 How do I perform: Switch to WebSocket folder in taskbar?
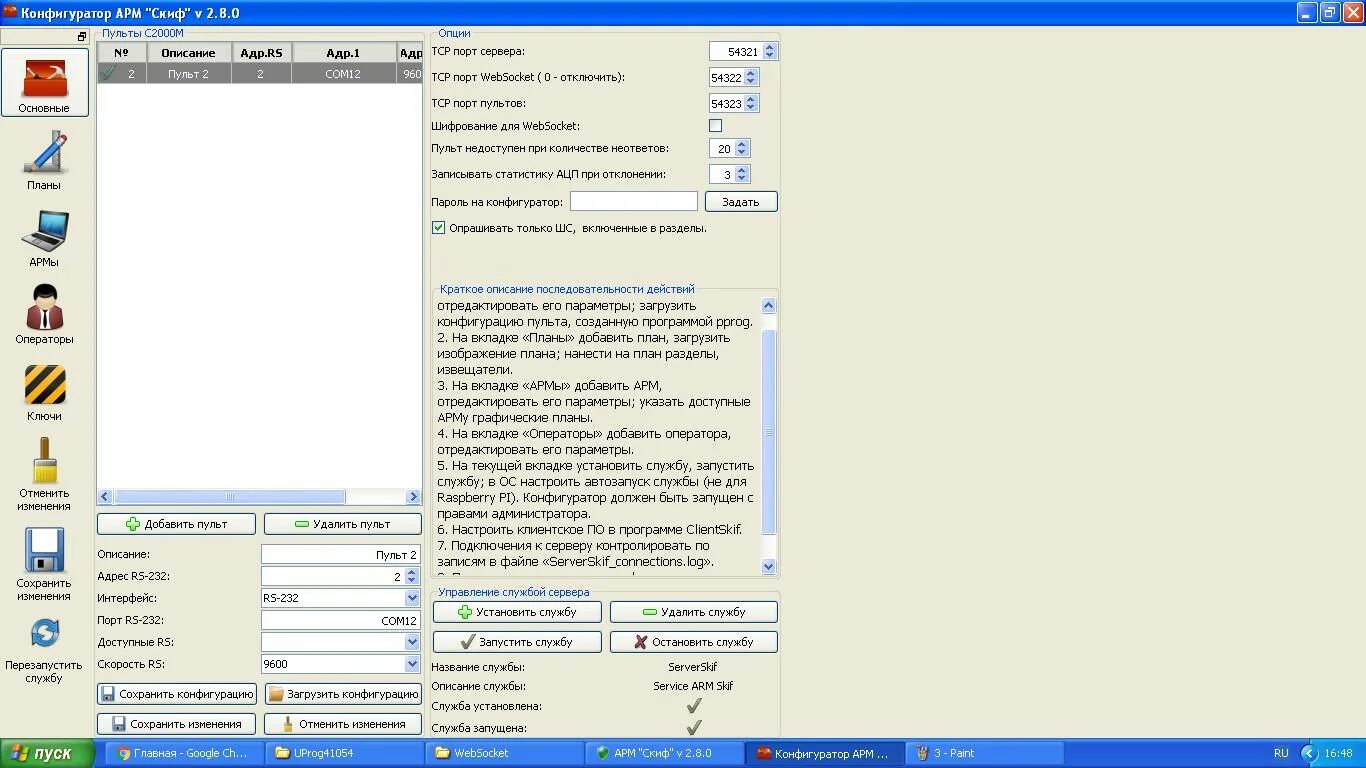point(504,753)
